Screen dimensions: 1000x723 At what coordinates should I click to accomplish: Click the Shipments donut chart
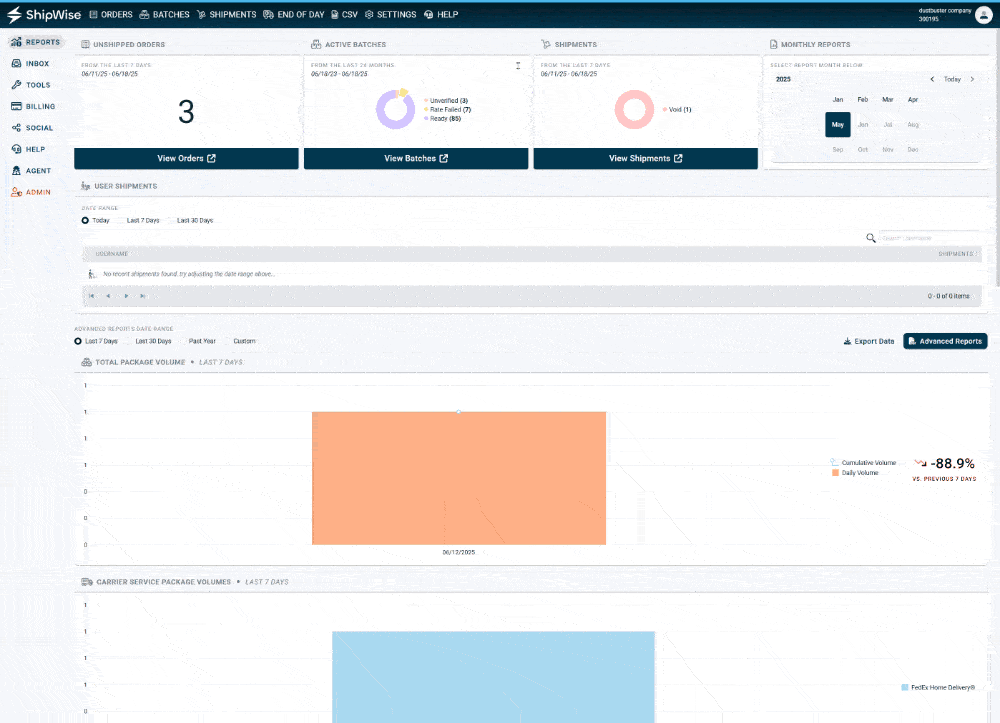(634, 109)
